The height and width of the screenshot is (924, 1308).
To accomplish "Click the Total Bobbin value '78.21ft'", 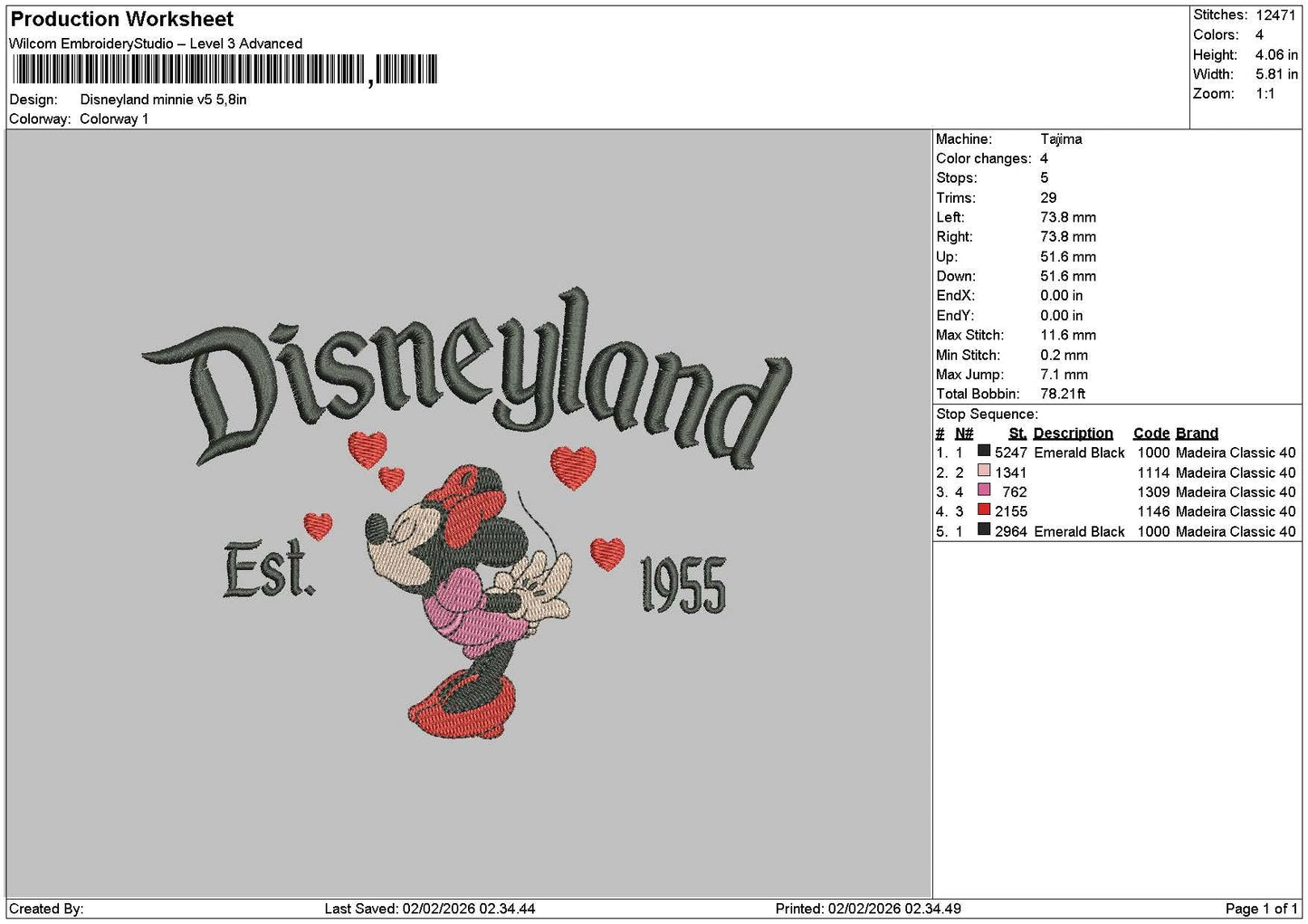I will coord(1063,394).
